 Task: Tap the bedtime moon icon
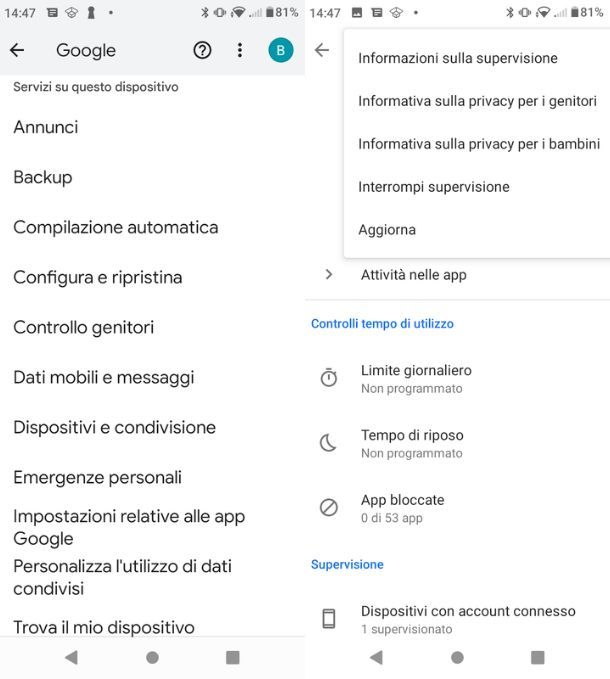(x=329, y=443)
